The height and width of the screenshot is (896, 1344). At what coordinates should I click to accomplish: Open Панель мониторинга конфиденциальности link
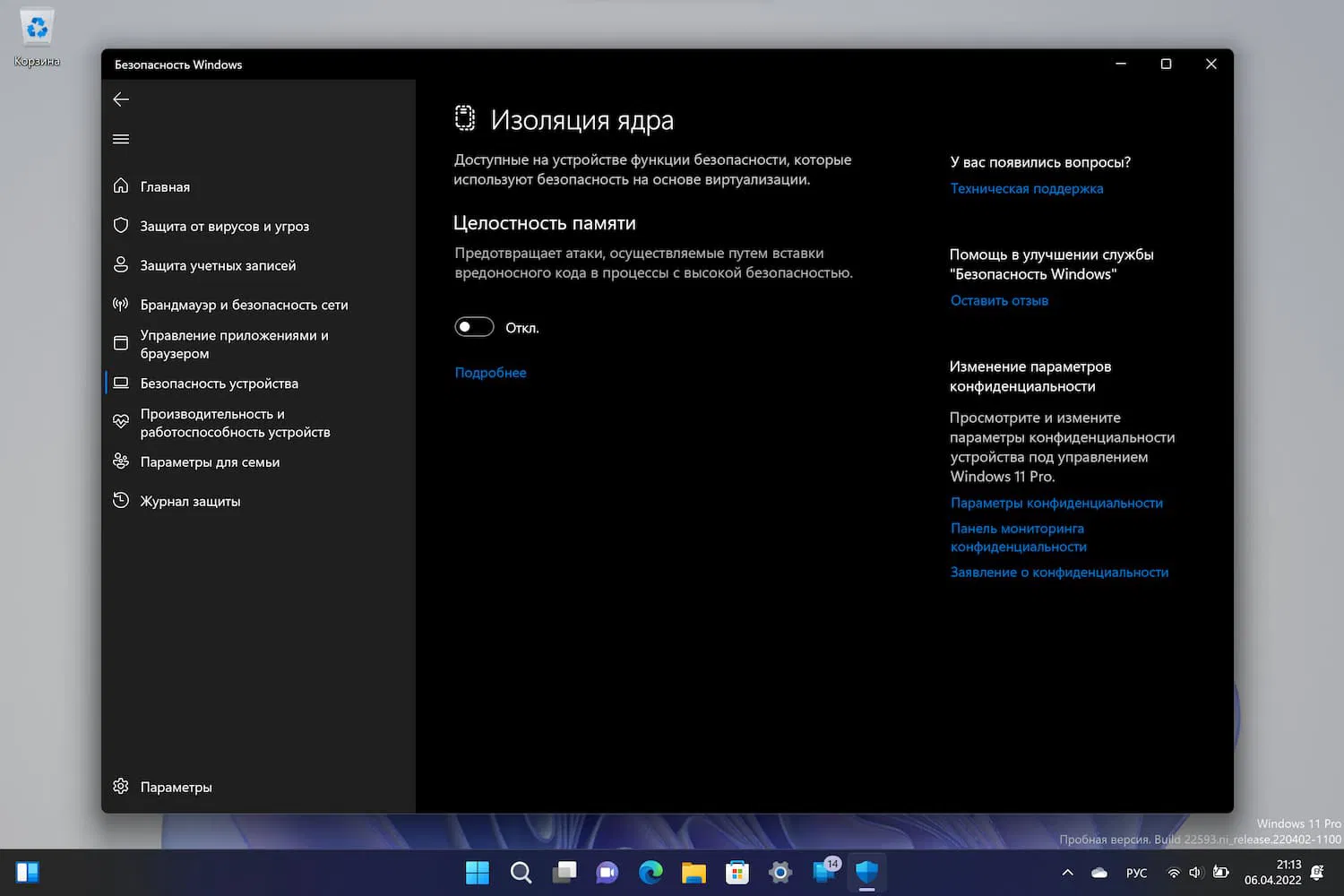click(x=1018, y=538)
